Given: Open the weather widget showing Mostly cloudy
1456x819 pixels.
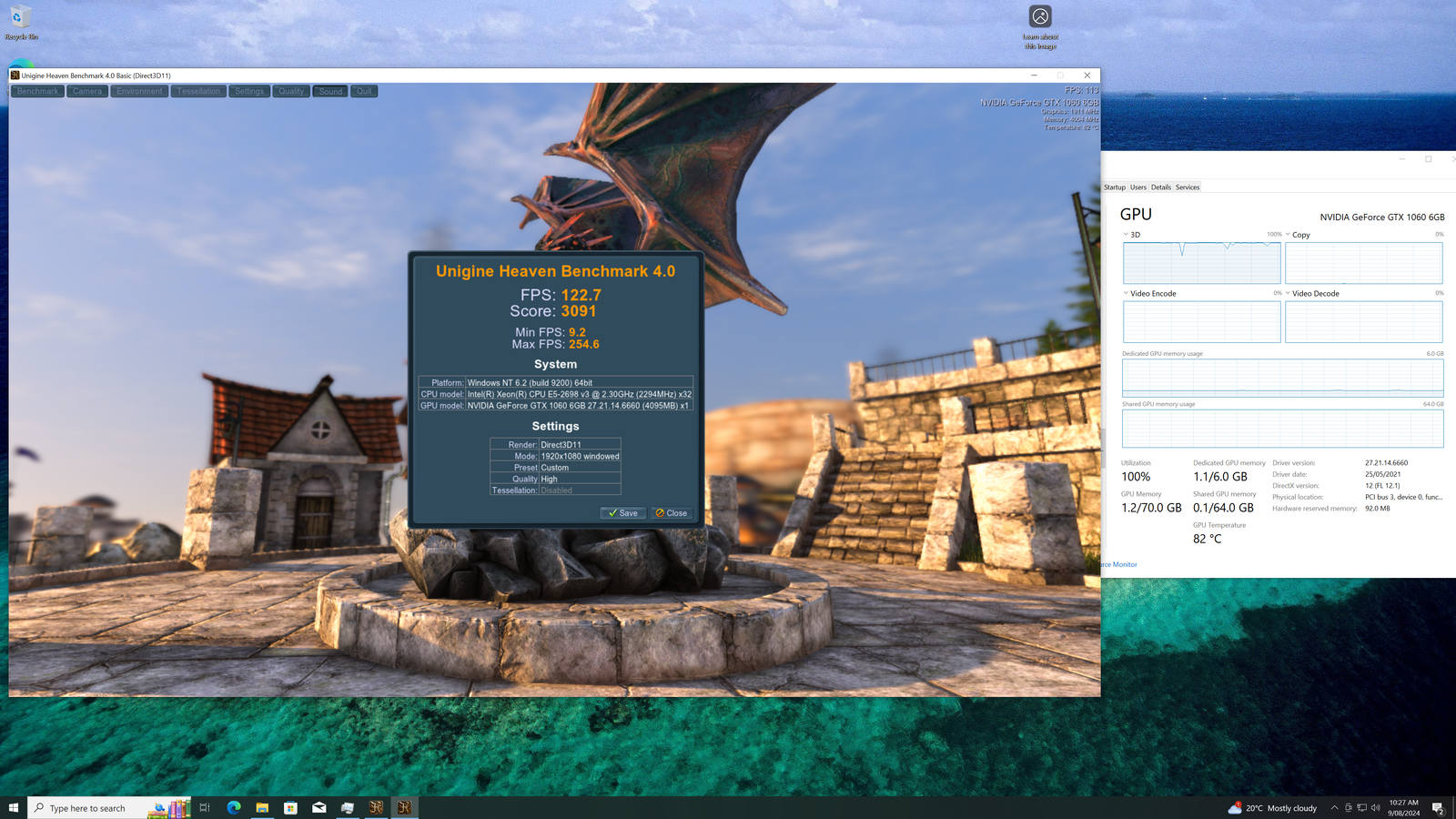Looking at the screenshot, I should (x=1272, y=808).
